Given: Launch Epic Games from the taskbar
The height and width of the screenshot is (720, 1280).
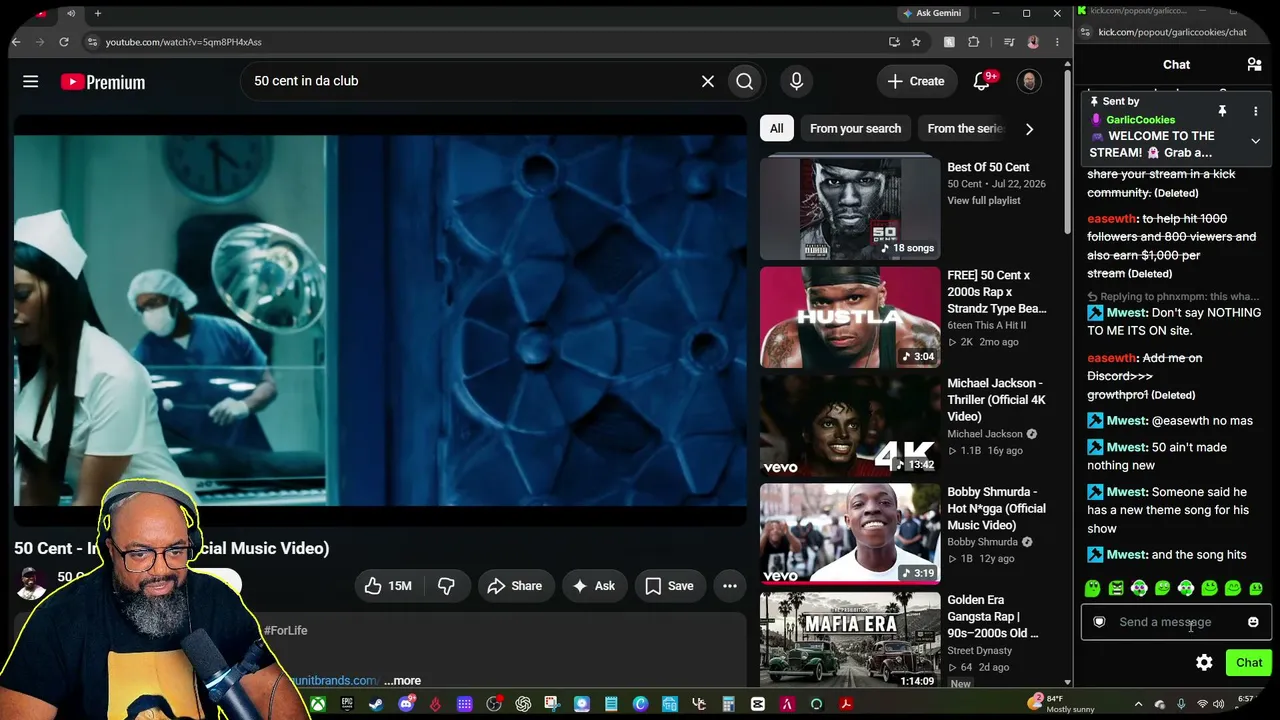Looking at the screenshot, I should pos(347,704).
